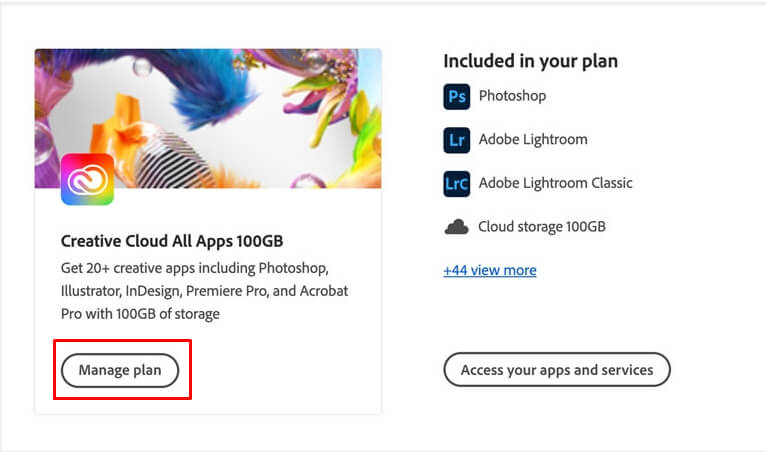Select the Photoshop text label
766x452 pixels.
(512, 96)
